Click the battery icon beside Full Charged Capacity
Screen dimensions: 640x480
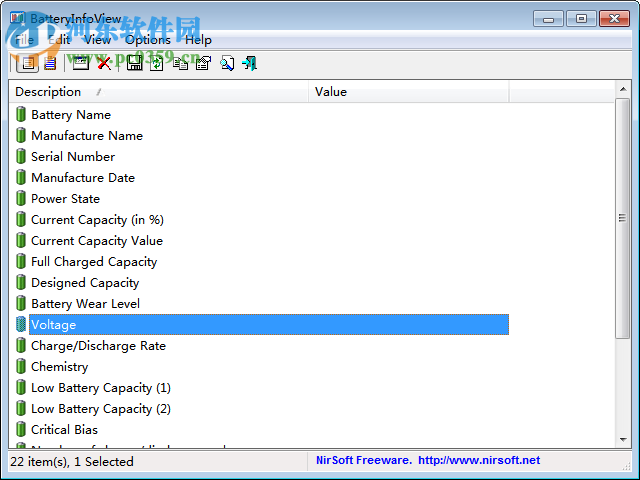click(20, 261)
